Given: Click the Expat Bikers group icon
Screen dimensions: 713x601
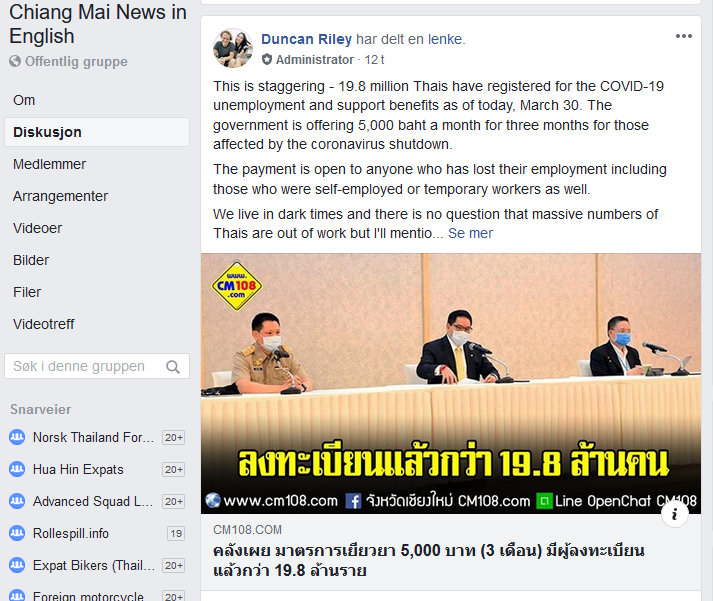Looking at the screenshot, I should pyautogui.click(x=17, y=565).
